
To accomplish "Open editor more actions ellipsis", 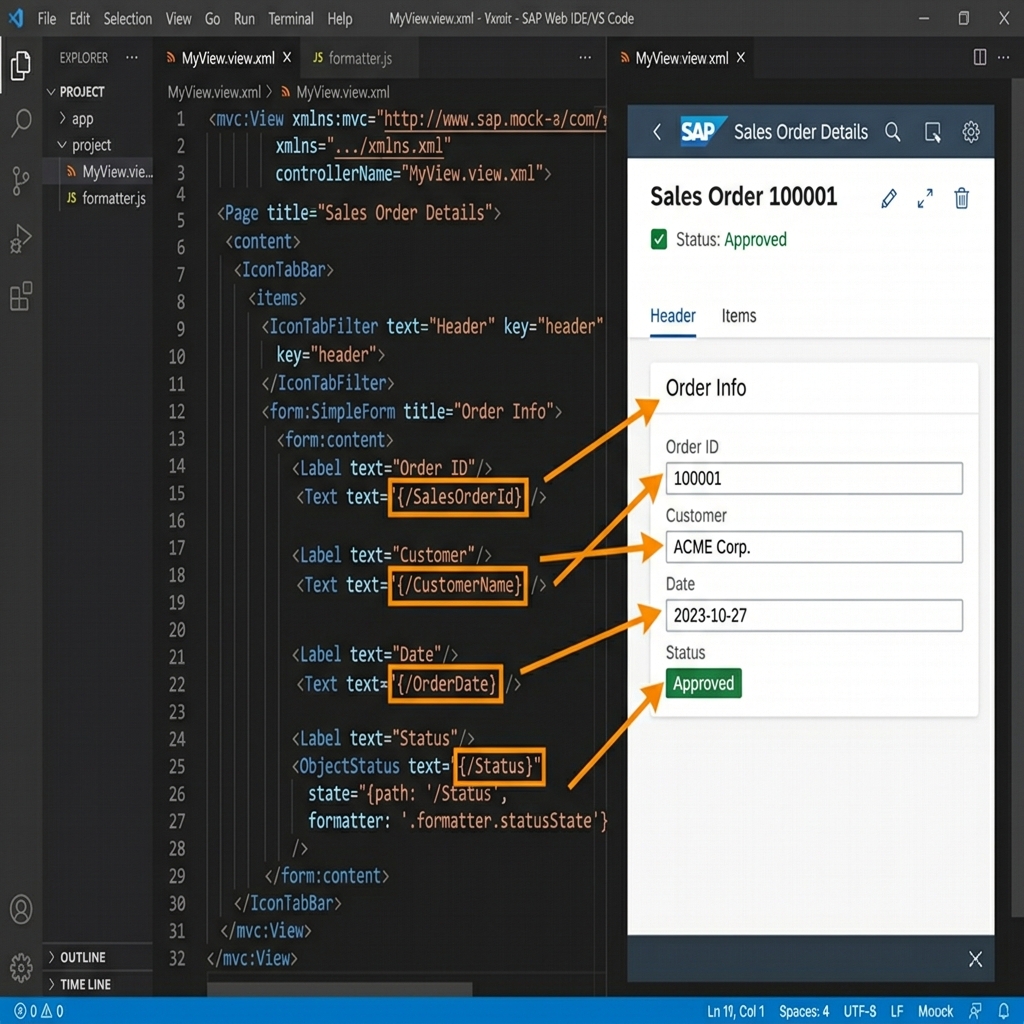I will [585, 57].
